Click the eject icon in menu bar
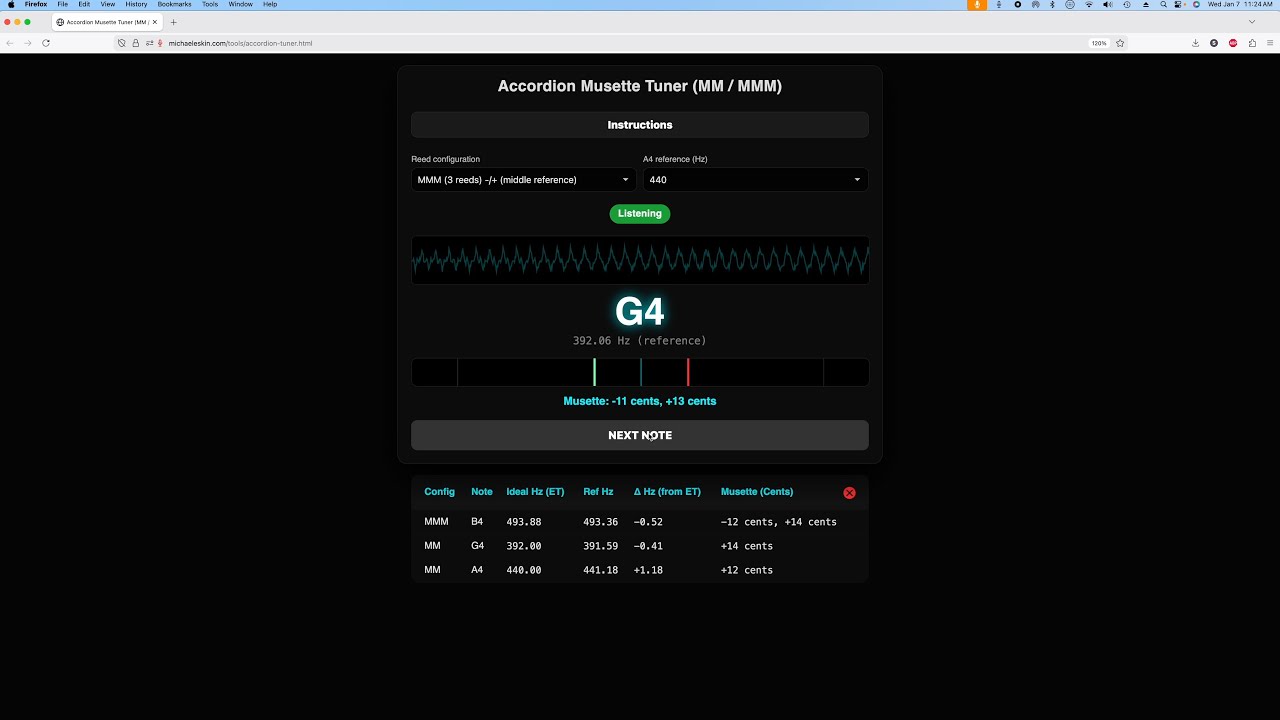The image size is (1280, 720). pyautogui.click(x=1145, y=4)
